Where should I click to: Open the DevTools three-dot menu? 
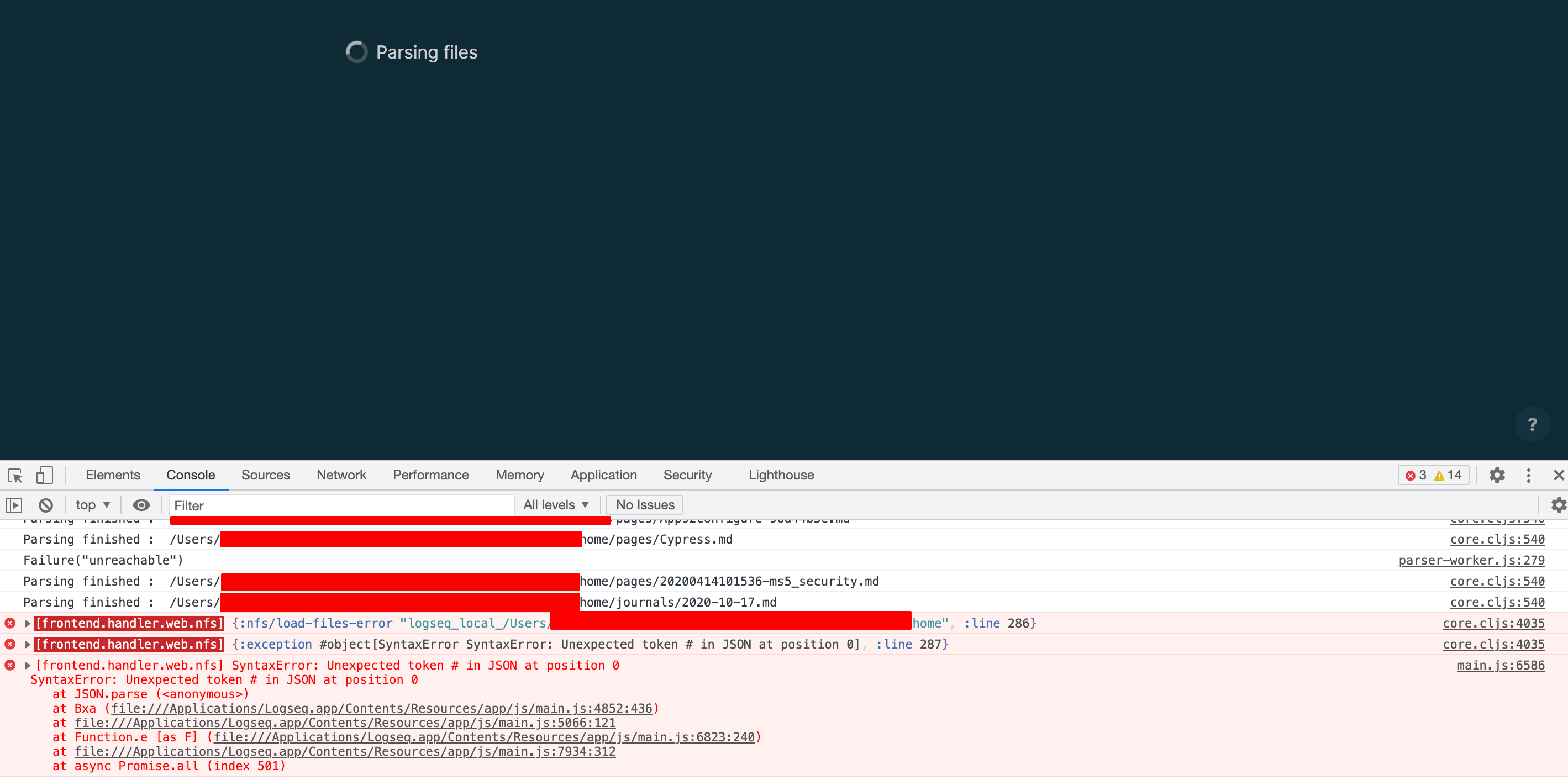tap(1528, 475)
